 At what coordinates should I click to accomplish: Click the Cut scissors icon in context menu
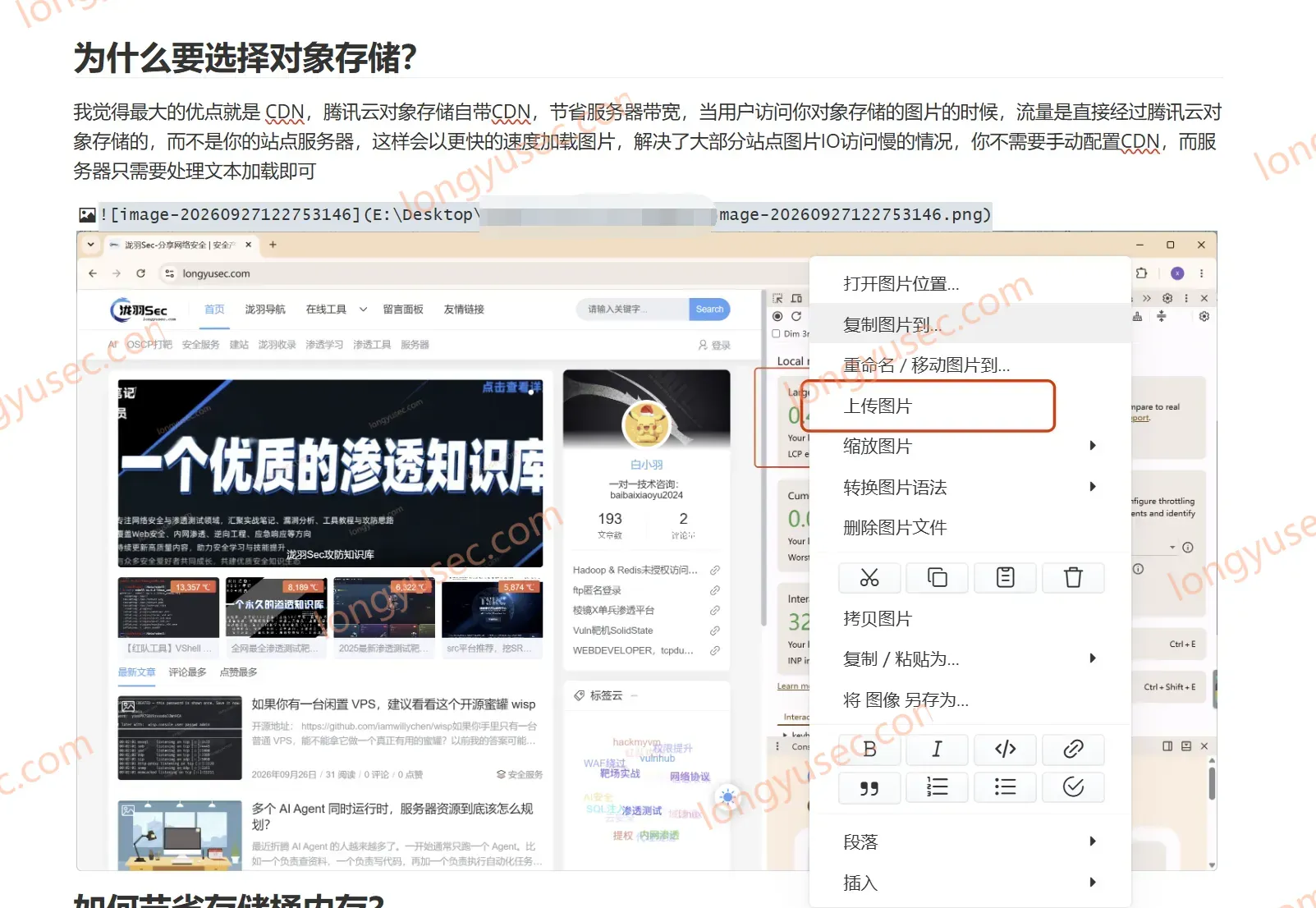869,578
